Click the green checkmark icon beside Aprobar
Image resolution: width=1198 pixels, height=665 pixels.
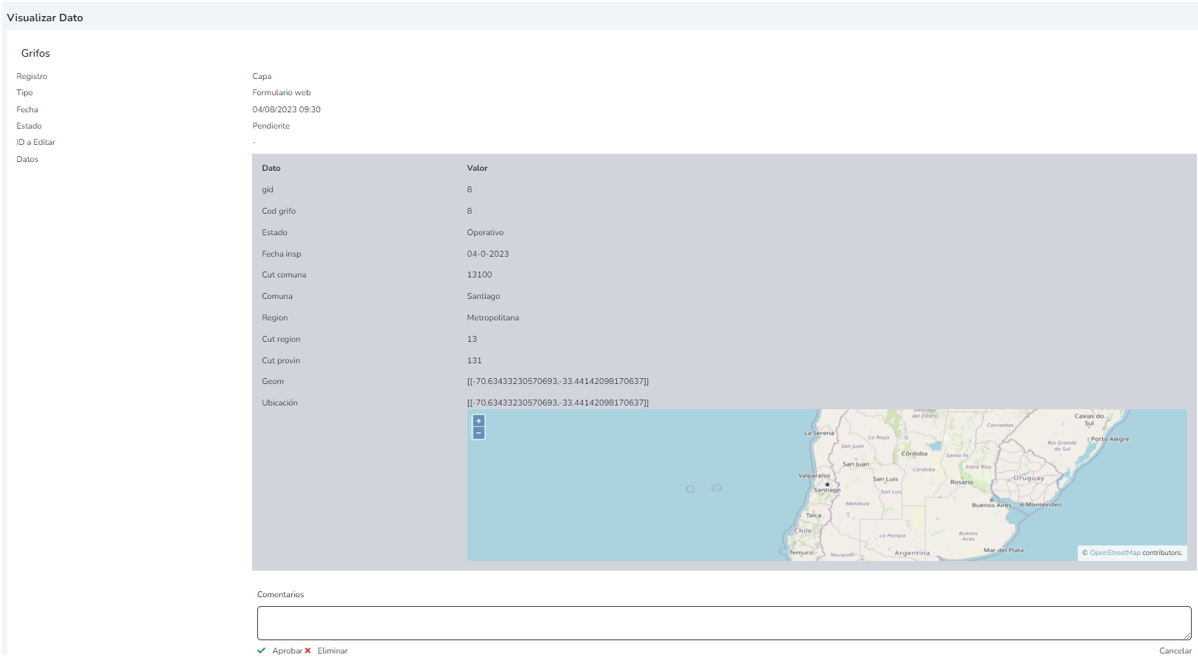[x=261, y=651]
